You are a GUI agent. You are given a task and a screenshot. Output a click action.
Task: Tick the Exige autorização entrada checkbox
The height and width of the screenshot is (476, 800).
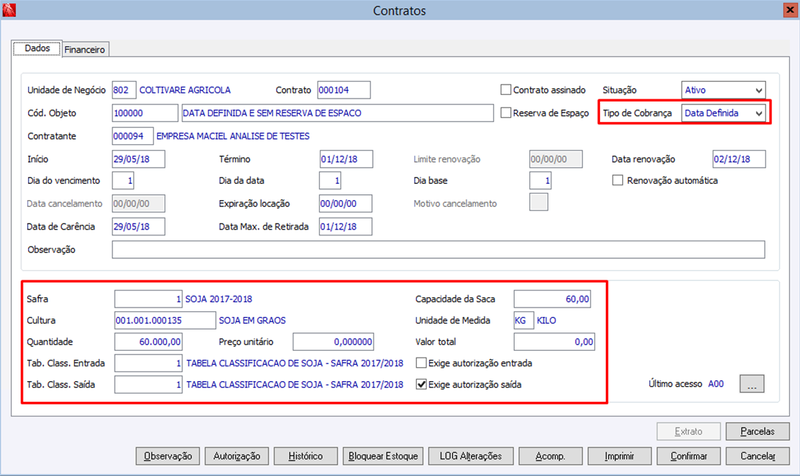tap(421, 363)
